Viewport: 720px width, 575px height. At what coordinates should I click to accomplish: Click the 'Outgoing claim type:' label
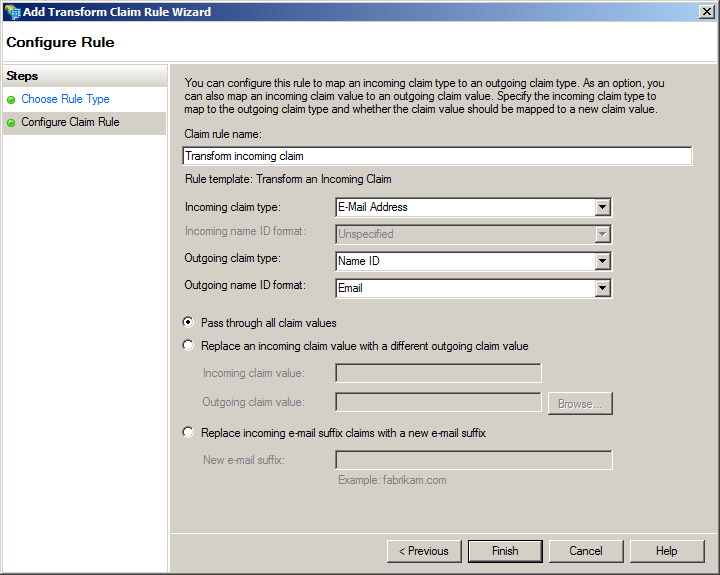pos(232,258)
